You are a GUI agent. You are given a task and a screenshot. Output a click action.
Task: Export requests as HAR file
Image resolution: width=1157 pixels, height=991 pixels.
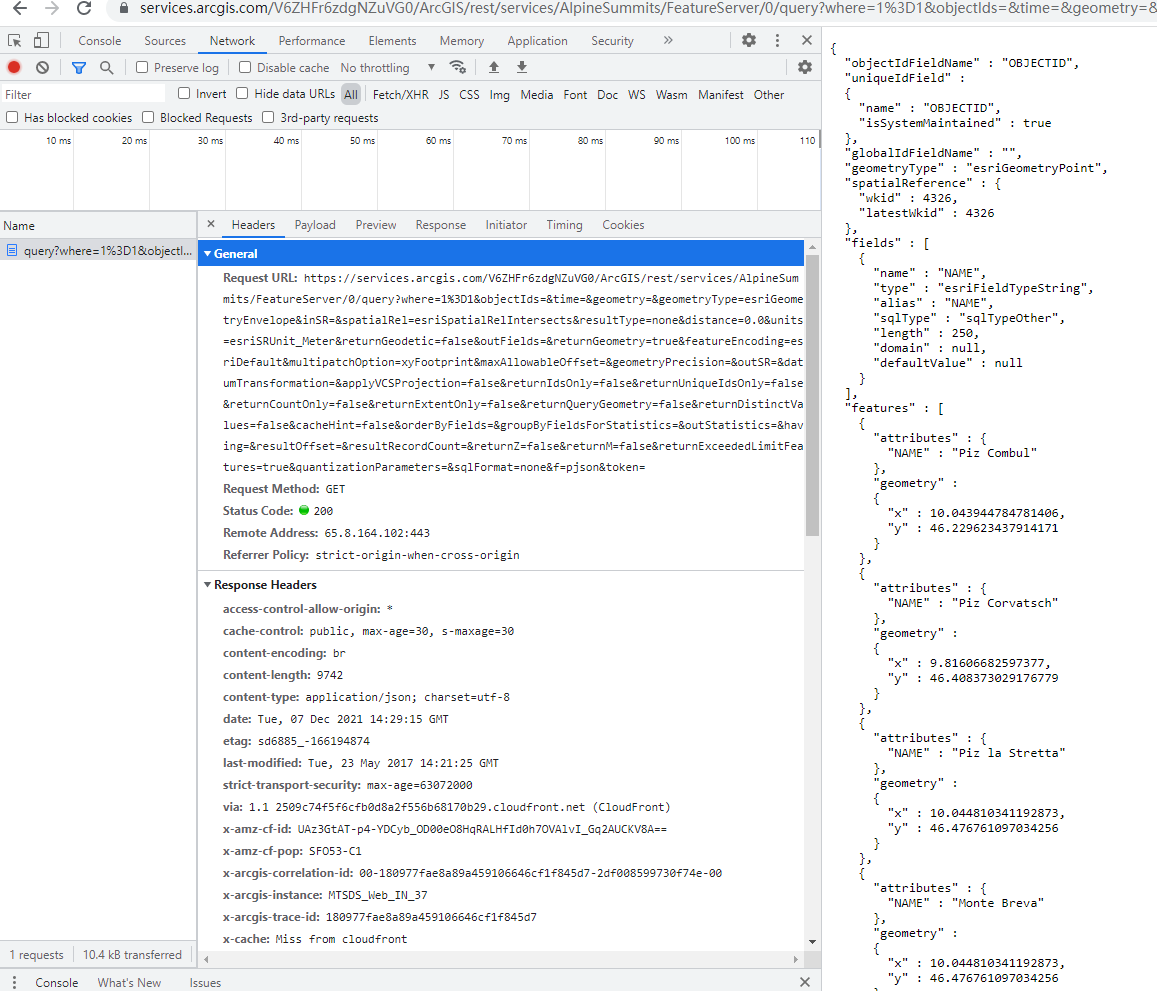tap(521, 67)
